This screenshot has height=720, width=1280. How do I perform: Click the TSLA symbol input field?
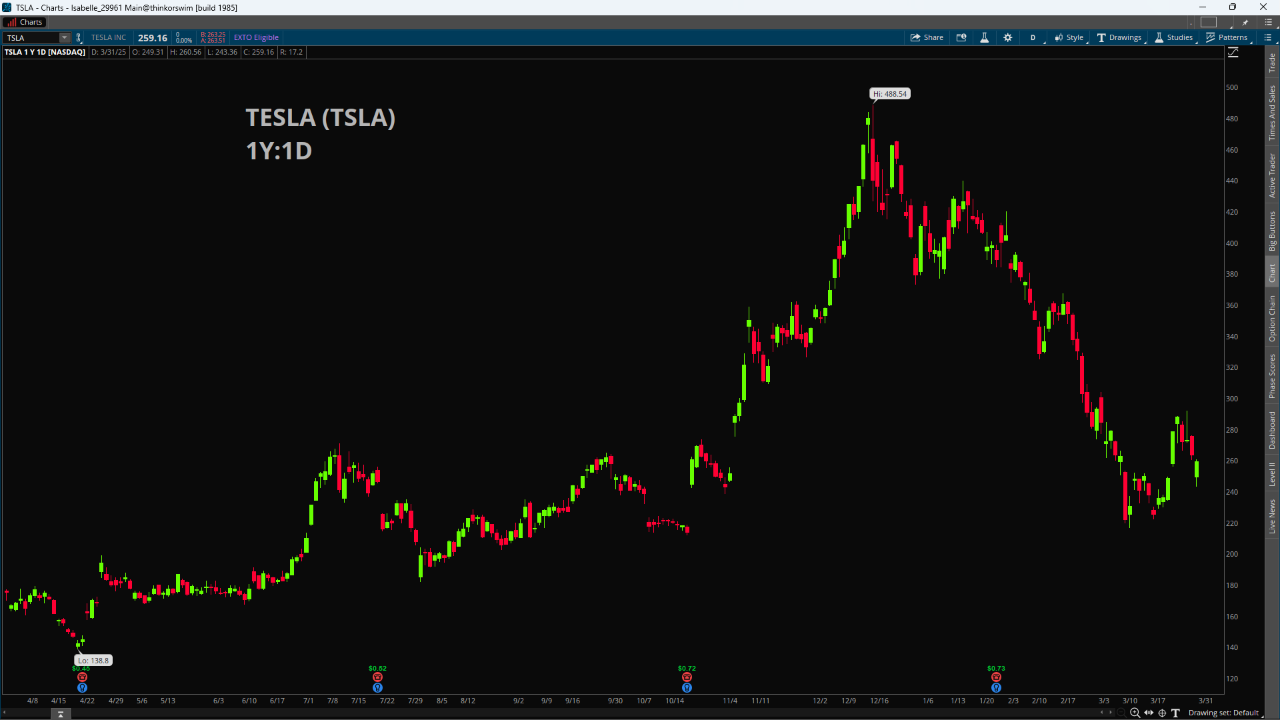(32, 37)
